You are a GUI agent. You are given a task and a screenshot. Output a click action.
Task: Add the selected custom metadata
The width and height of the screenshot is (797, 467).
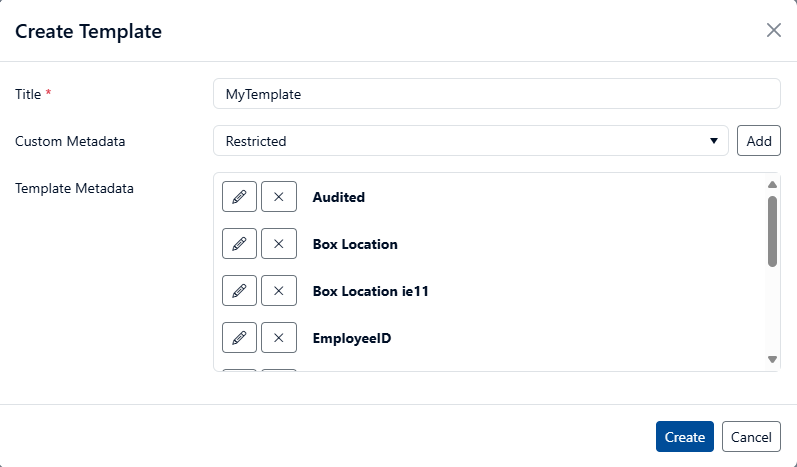click(759, 141)
